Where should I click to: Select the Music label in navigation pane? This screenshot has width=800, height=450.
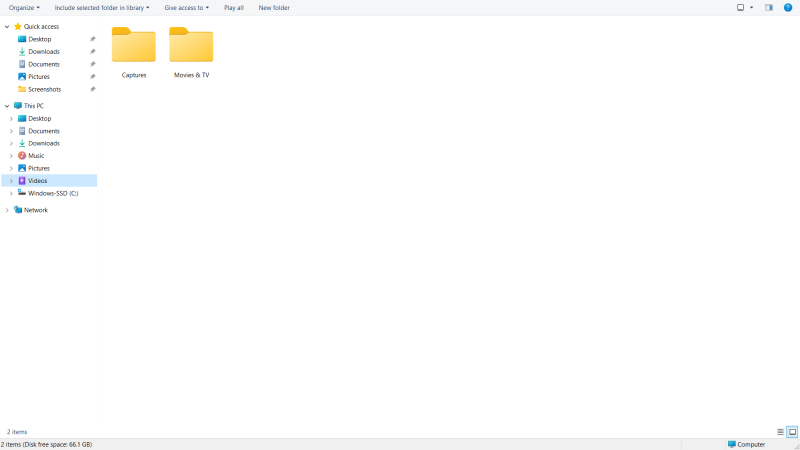pos(36,156)
